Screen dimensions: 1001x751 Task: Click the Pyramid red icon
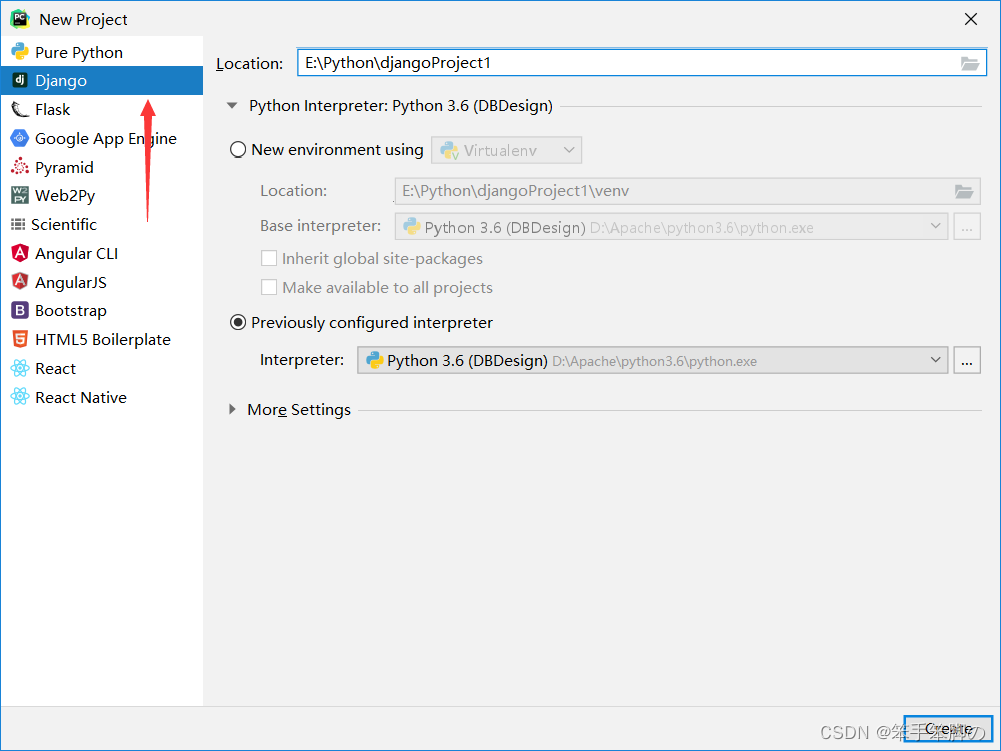(x=20, y=167)
